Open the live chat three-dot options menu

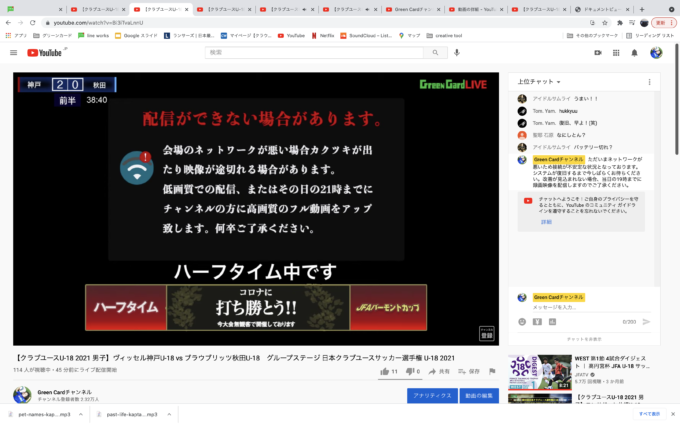point(649,82)
